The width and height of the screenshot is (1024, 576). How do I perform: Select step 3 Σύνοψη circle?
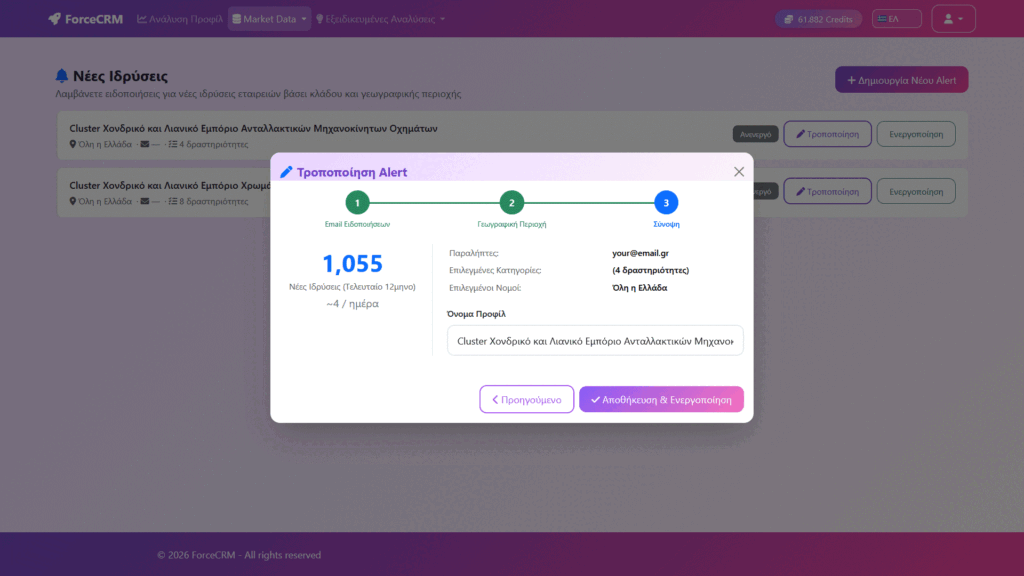click(x=666, y=203)
